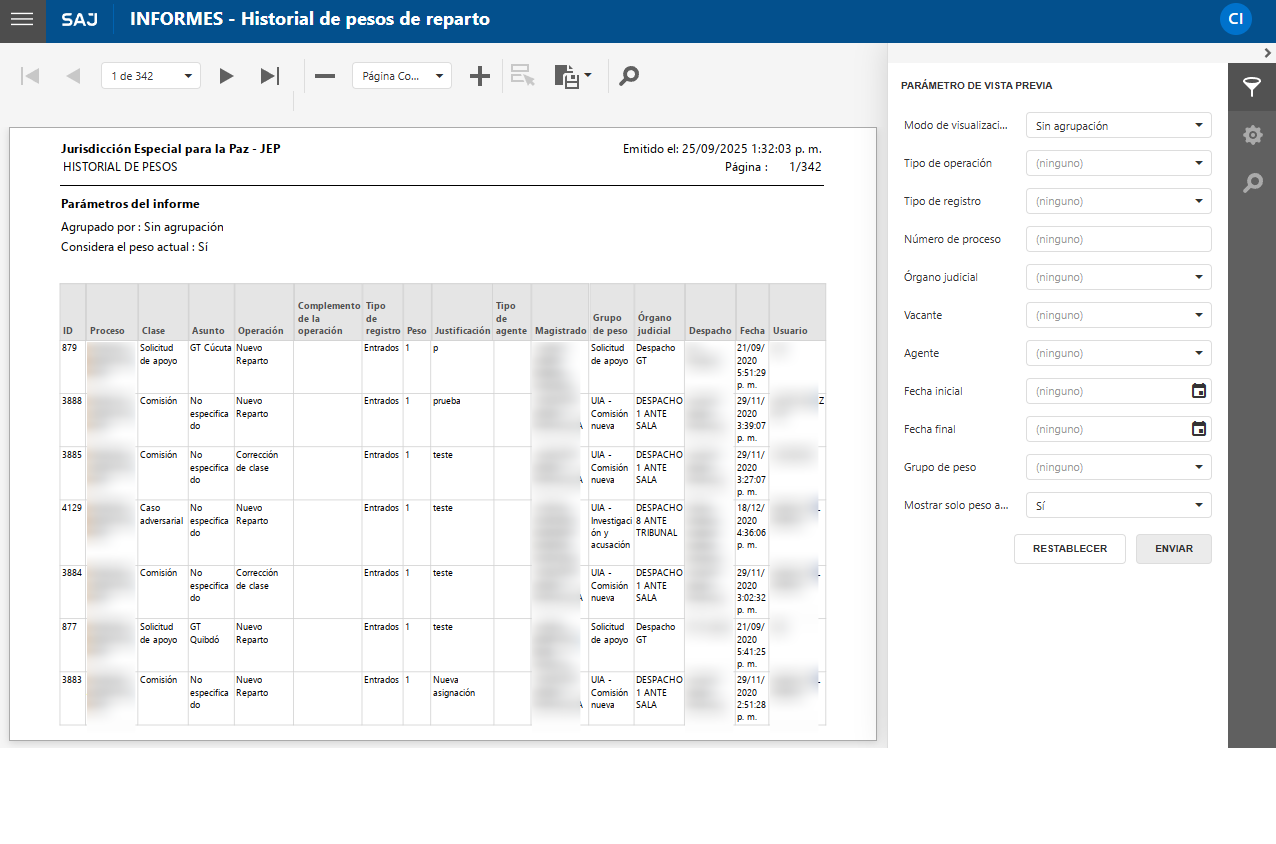Open the settings gear side tab

[1252, 135]
